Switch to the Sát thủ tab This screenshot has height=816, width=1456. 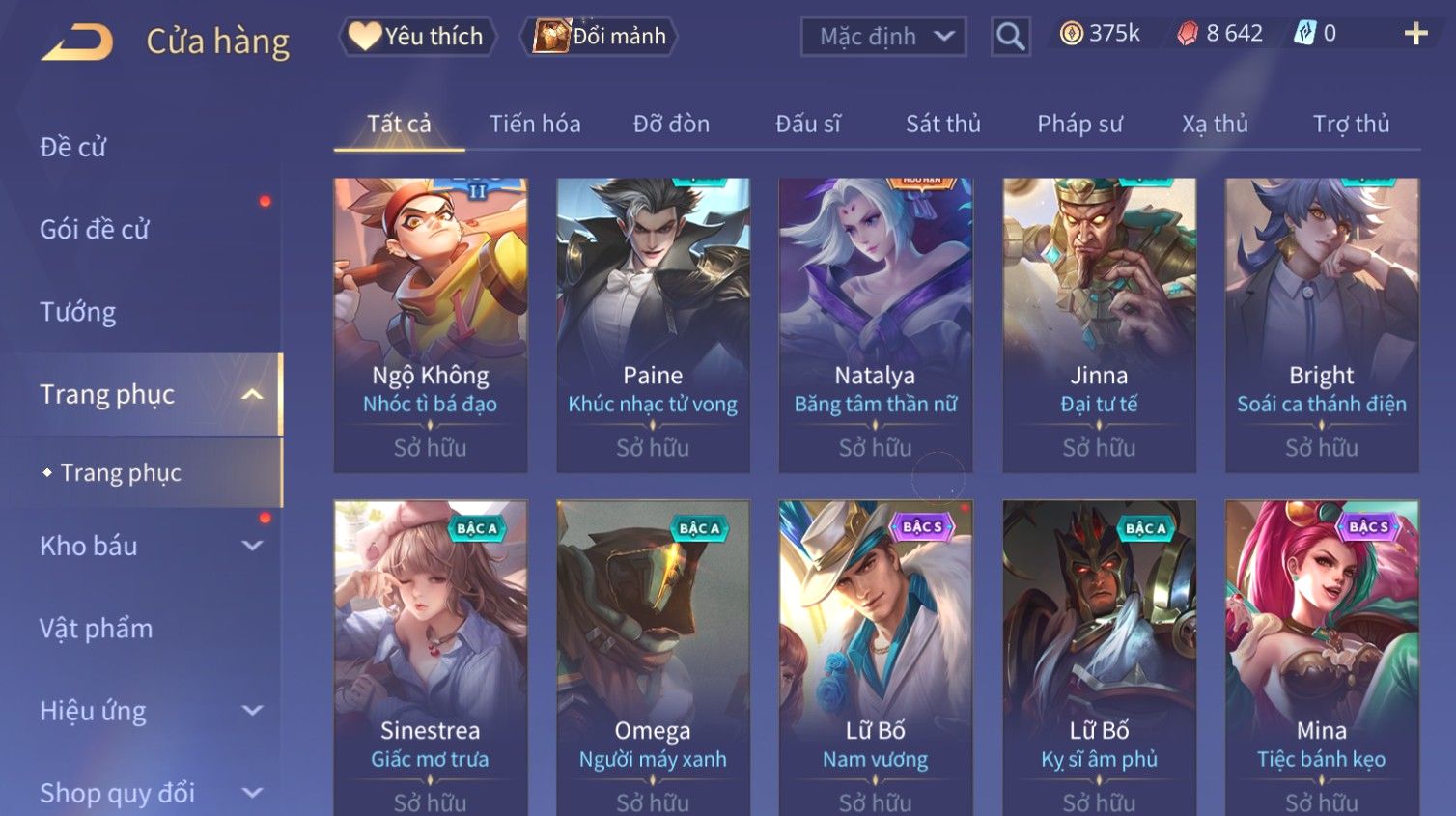[943, 124]
